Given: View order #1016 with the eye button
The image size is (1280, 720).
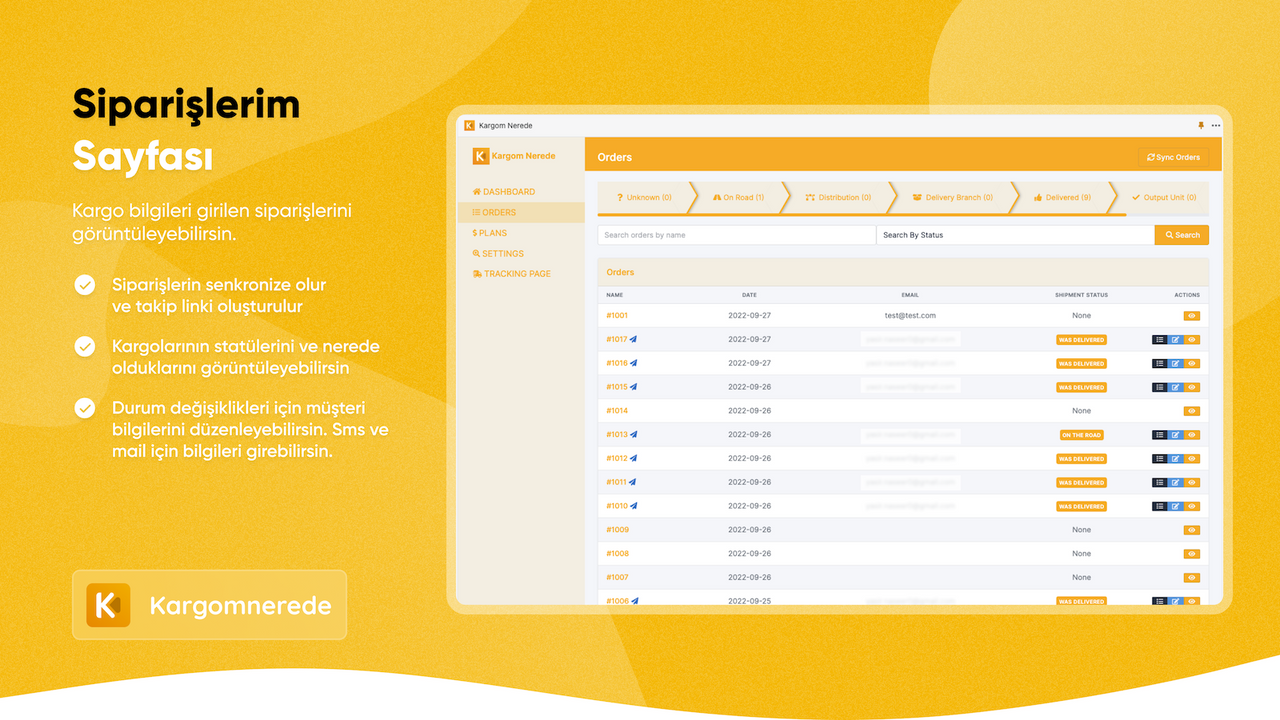Looking at the screenshot, I should tap(1192, 363).
